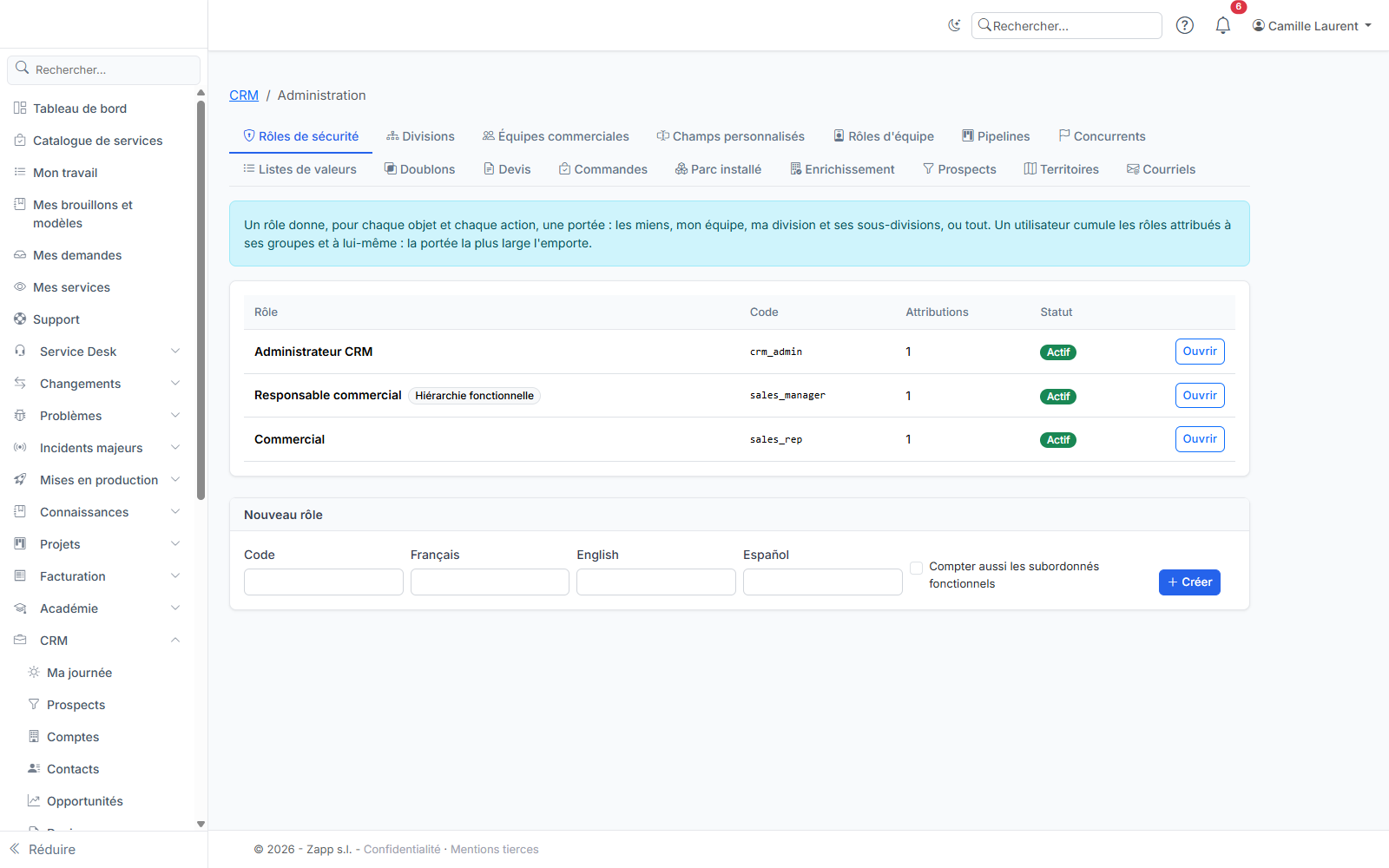Click the Mes services eye icon

20,286
